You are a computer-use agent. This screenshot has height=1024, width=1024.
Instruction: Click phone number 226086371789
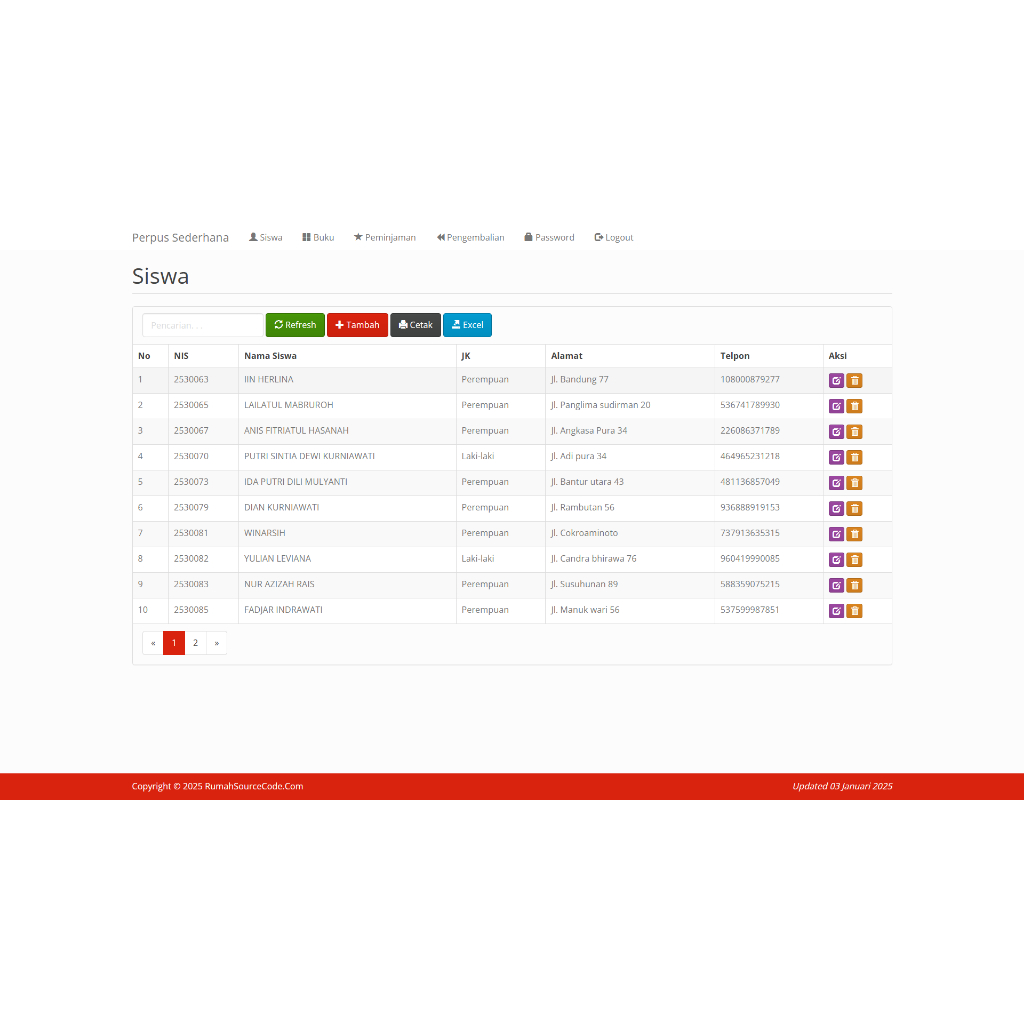[750, 430]
